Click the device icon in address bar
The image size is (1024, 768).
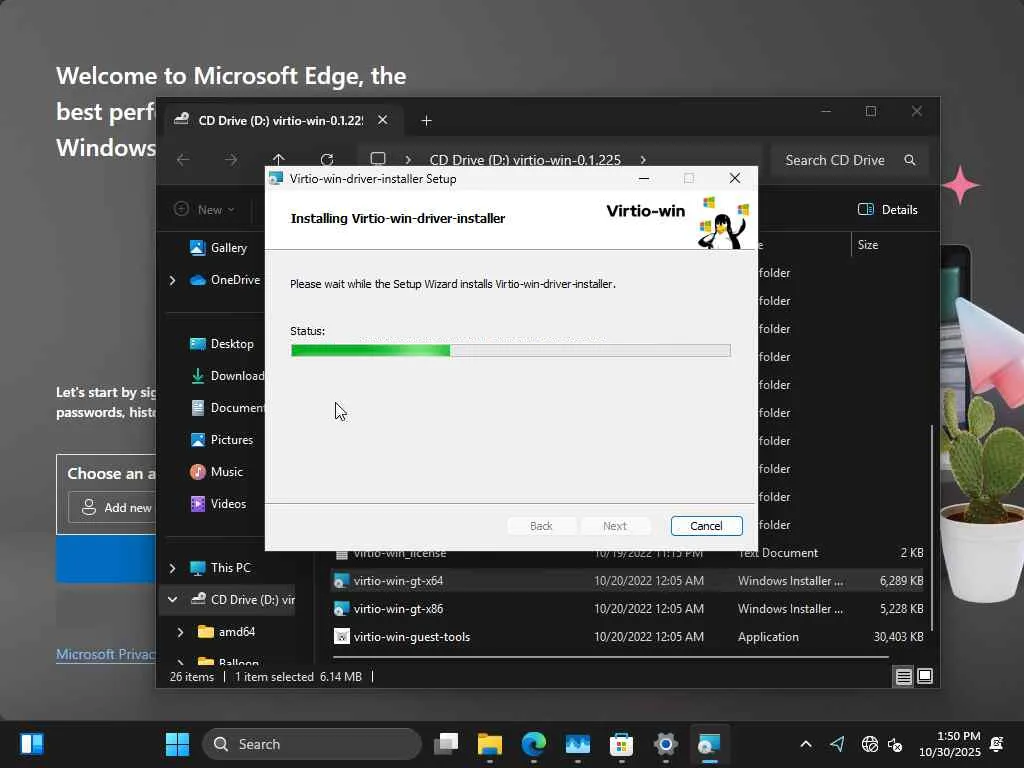377,159
